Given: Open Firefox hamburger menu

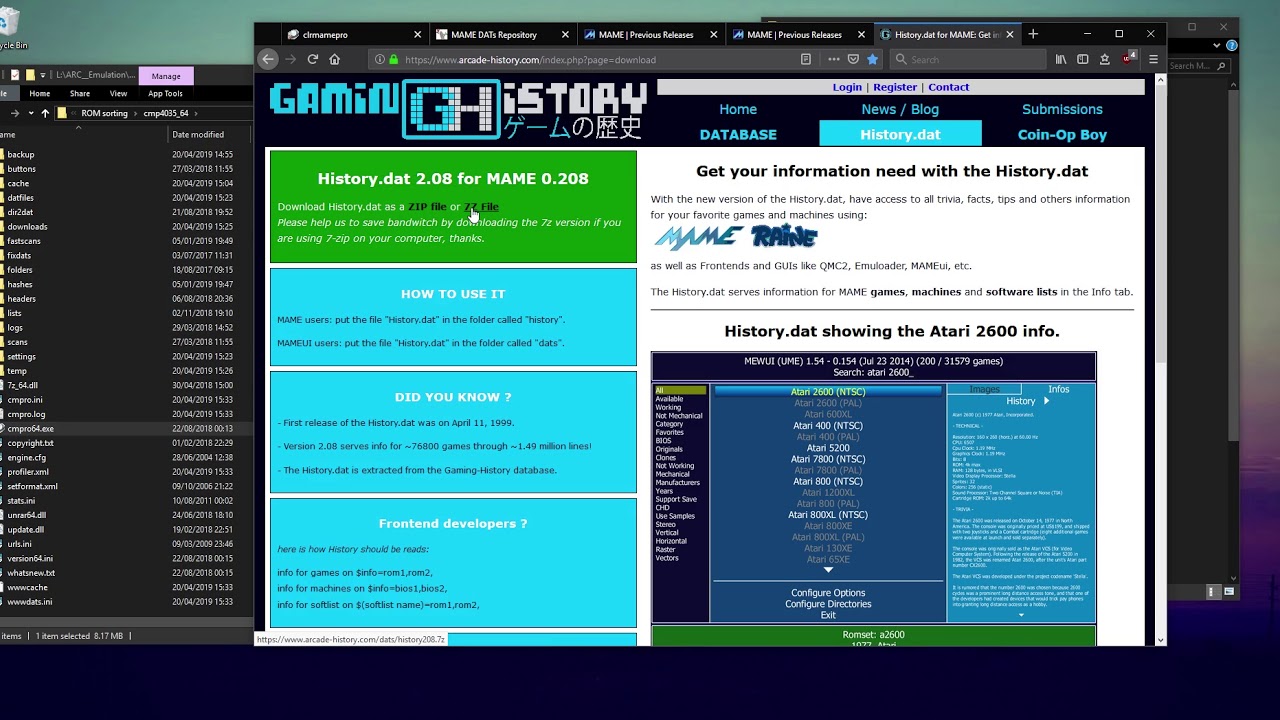Looking at the screenshot, I should 1153,59.
